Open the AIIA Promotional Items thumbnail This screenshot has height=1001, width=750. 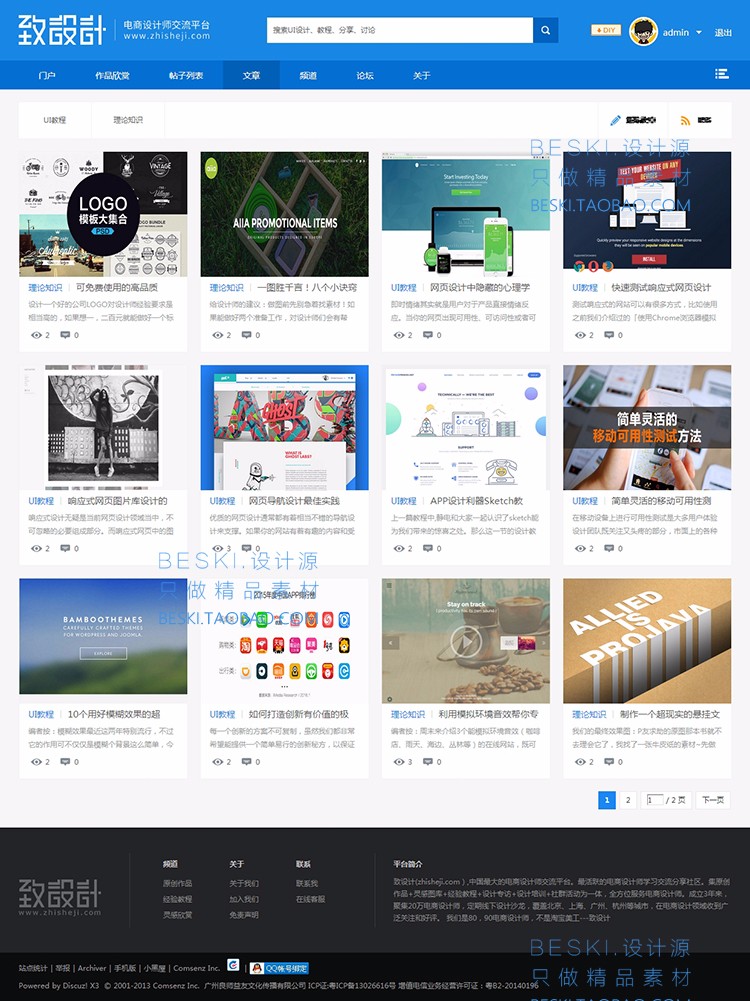285,214
